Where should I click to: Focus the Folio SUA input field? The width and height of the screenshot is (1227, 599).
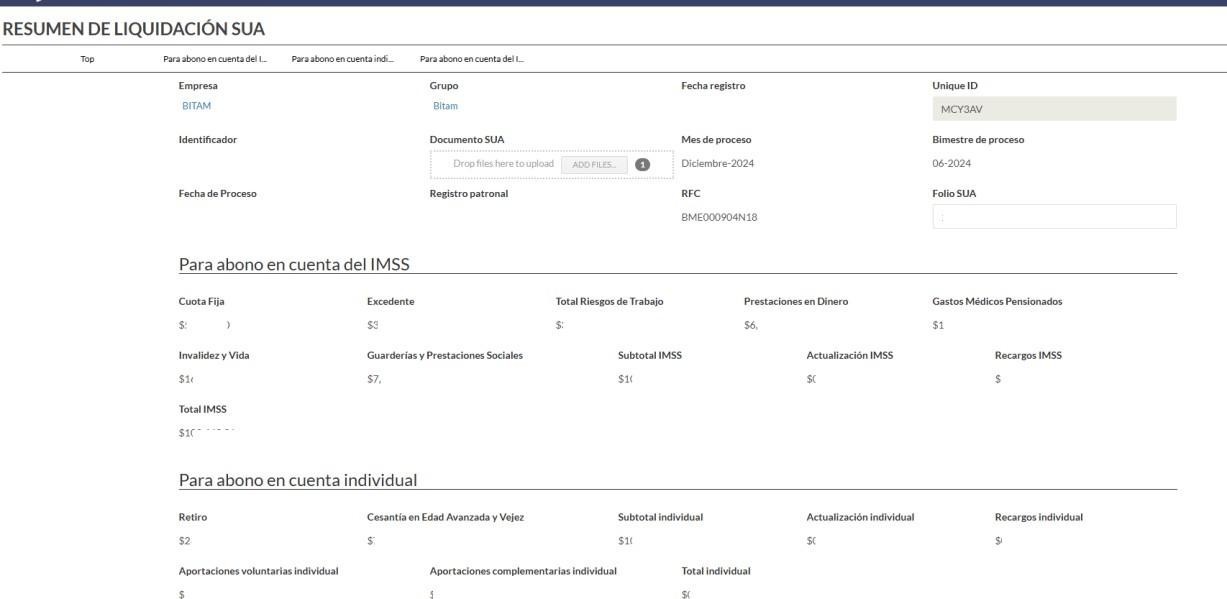(x=1054, y=217)
